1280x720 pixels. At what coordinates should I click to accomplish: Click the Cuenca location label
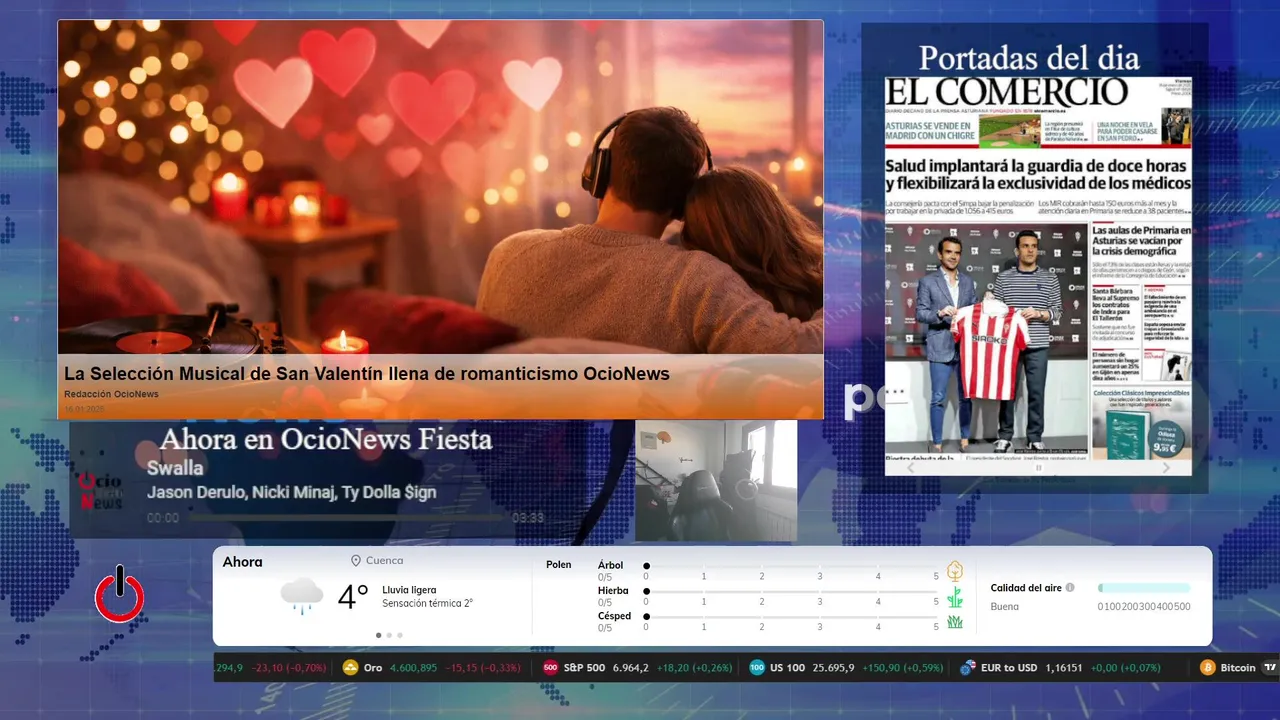point(385,561)
